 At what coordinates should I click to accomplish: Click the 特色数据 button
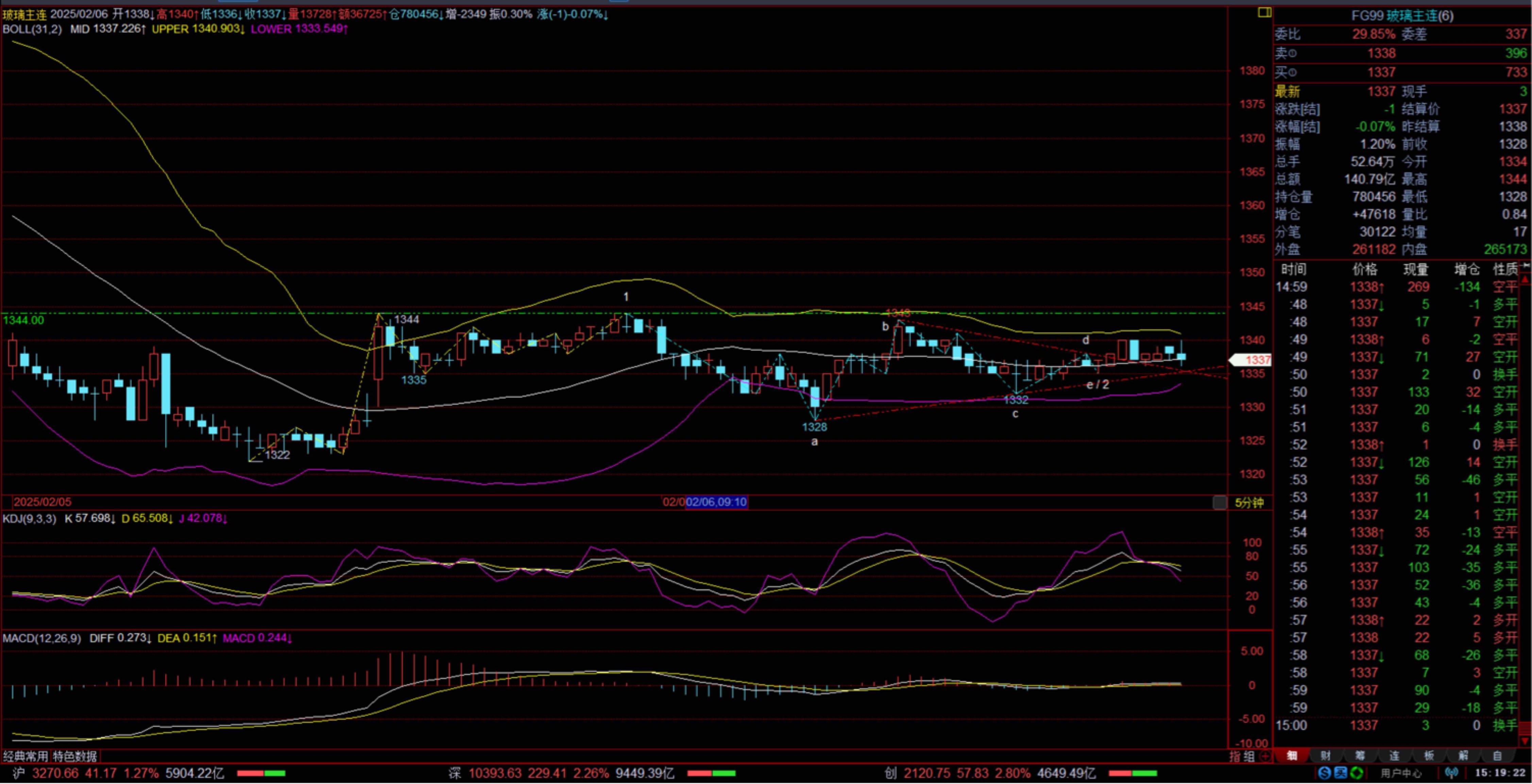[x=75, y=756]
